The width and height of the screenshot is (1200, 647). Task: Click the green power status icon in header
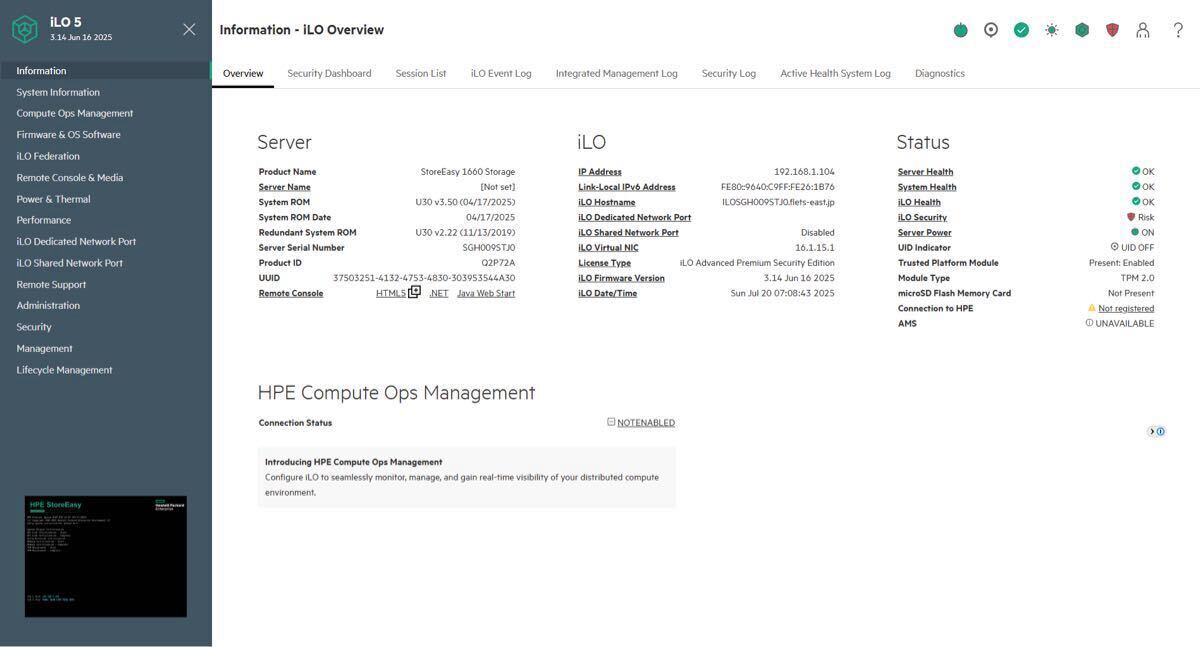[961, 30]
